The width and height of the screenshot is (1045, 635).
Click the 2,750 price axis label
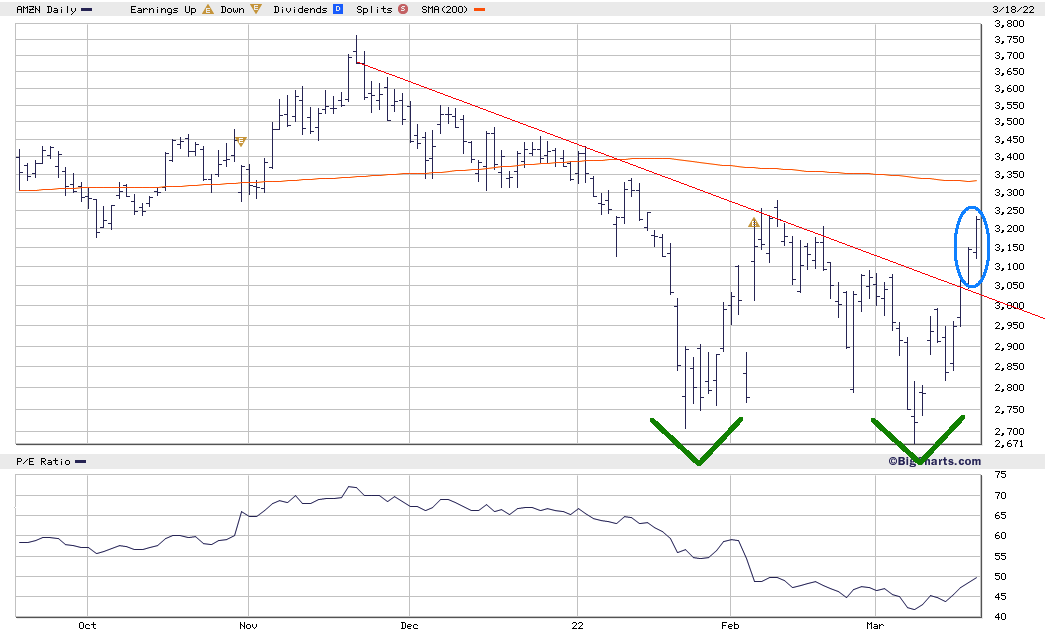[1009, 409]
